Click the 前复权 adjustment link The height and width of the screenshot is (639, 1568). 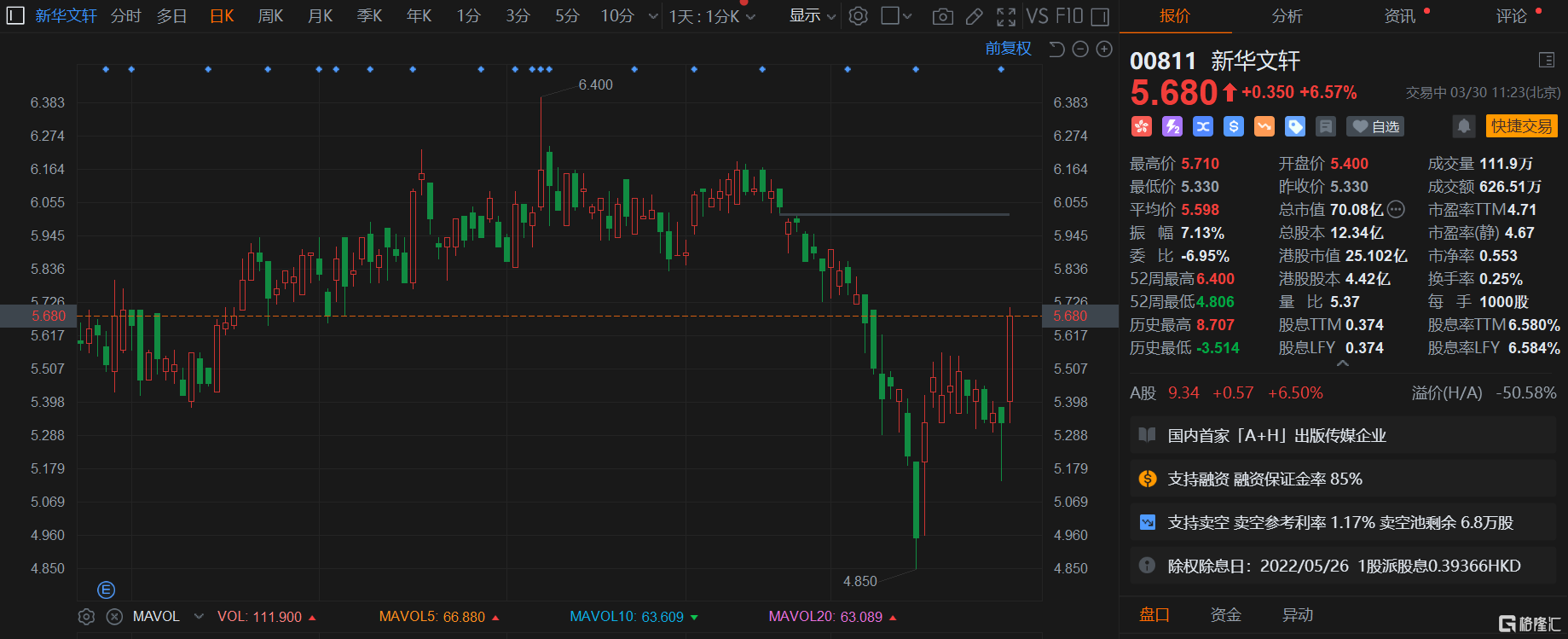tap(1008, 49)
